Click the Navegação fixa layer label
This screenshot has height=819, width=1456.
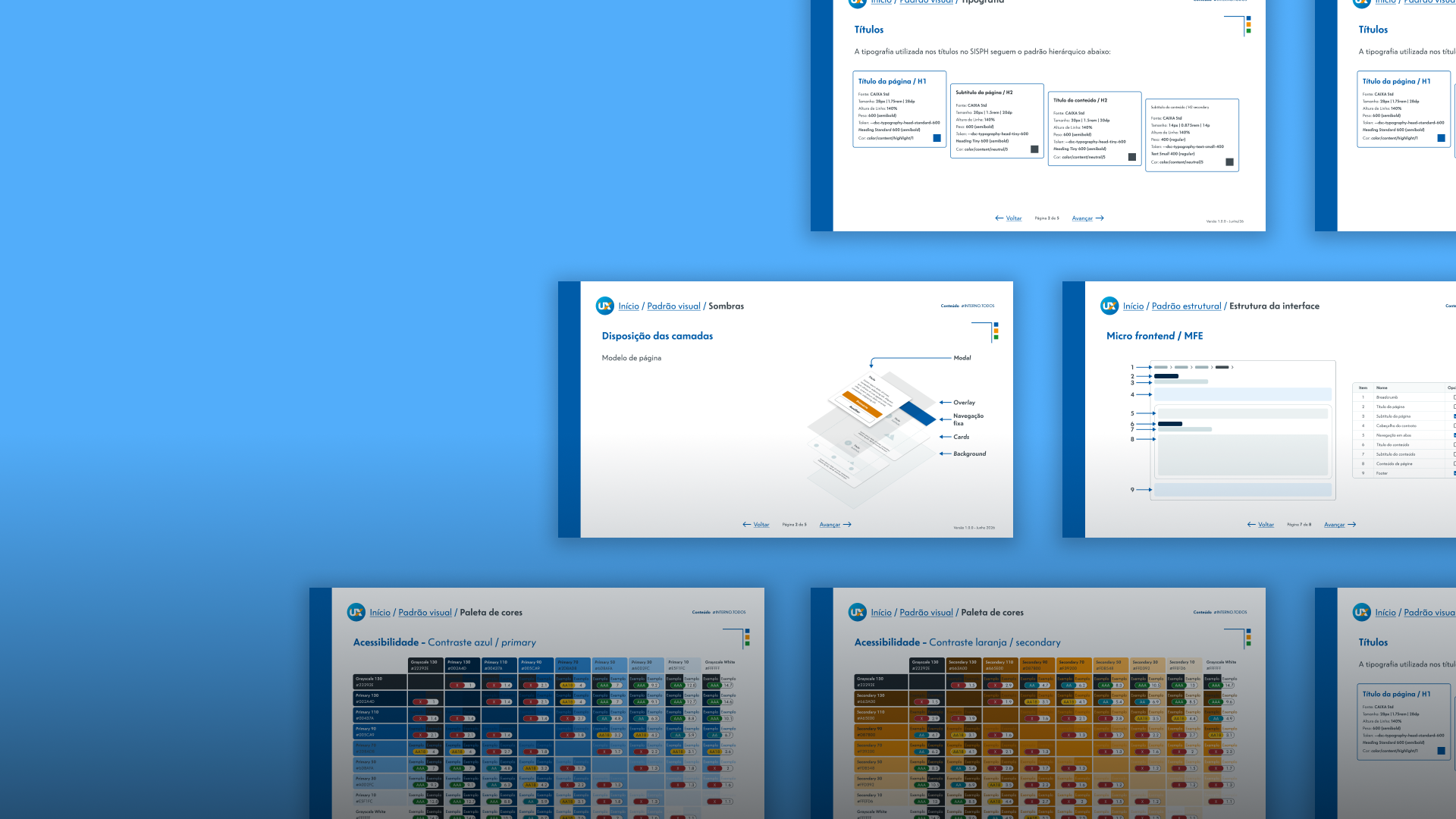click(x=968, y=419)
